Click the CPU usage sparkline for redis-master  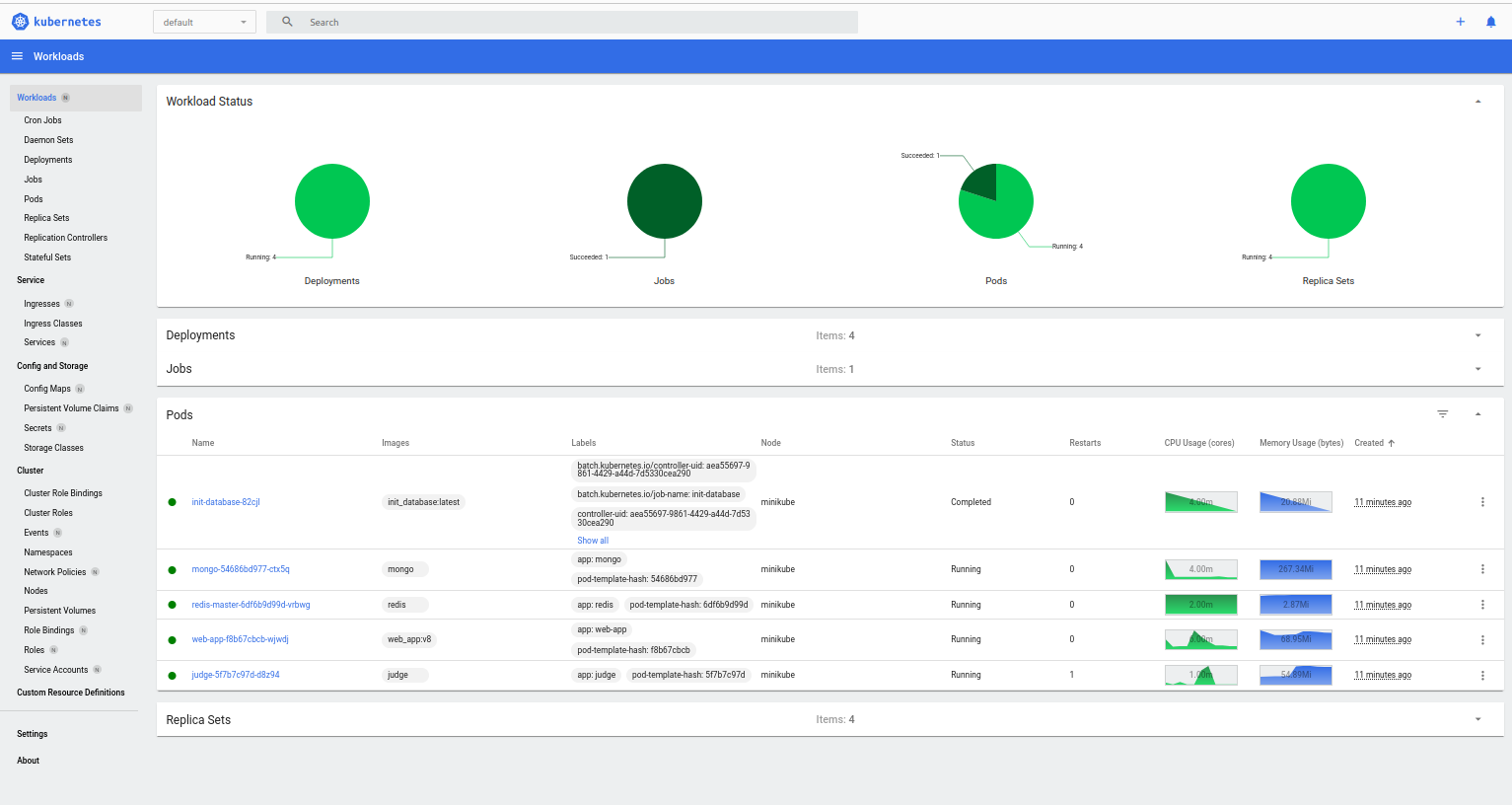pos(1200,604)
